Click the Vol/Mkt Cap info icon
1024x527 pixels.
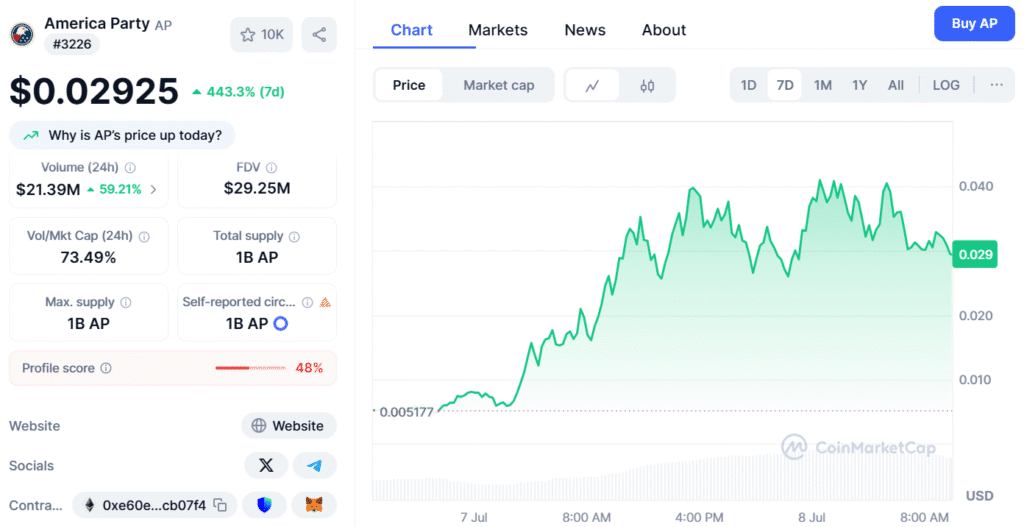click(x=144, y=236)
